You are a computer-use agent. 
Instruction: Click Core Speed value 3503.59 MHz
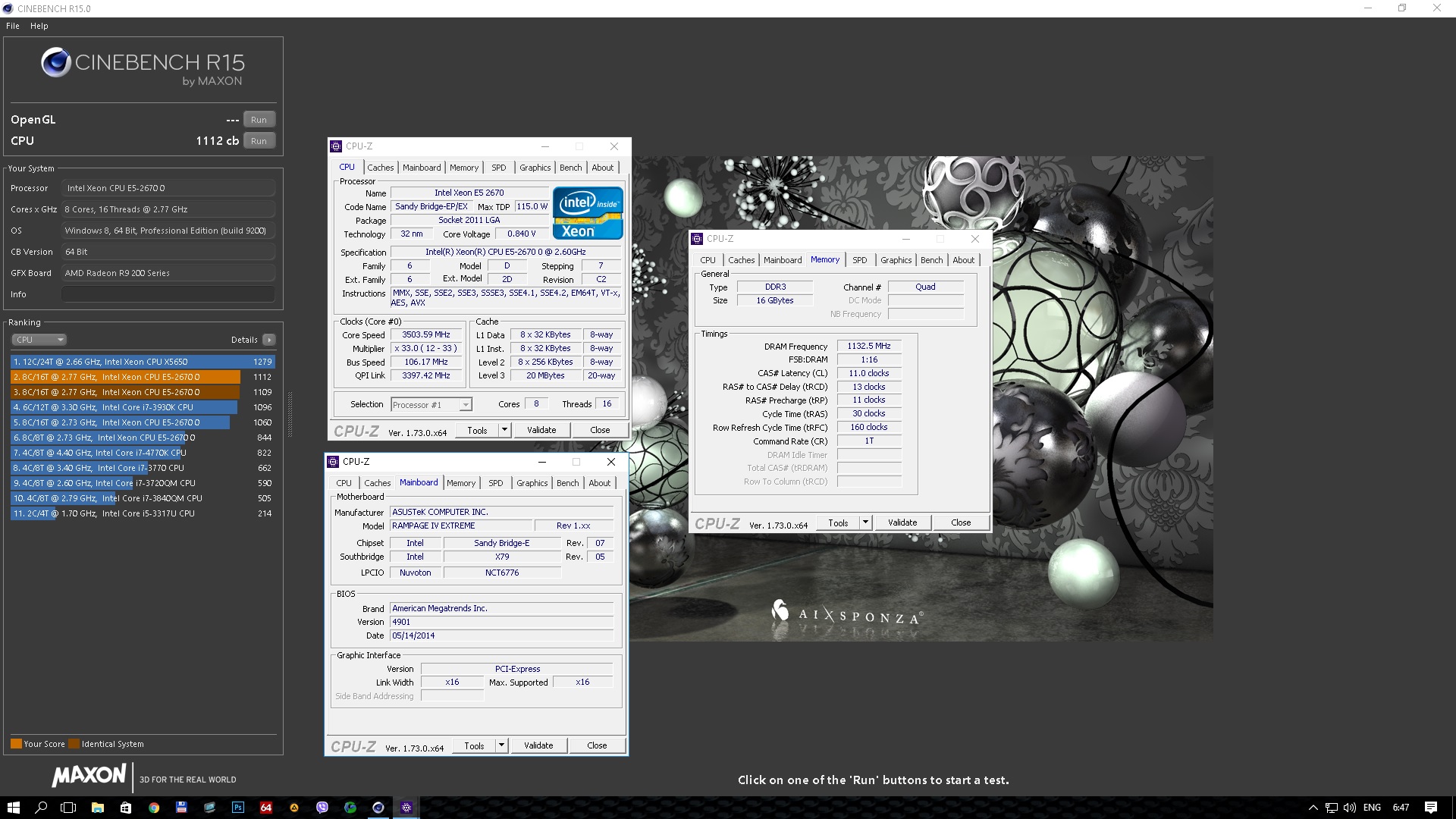click(426, 334)
